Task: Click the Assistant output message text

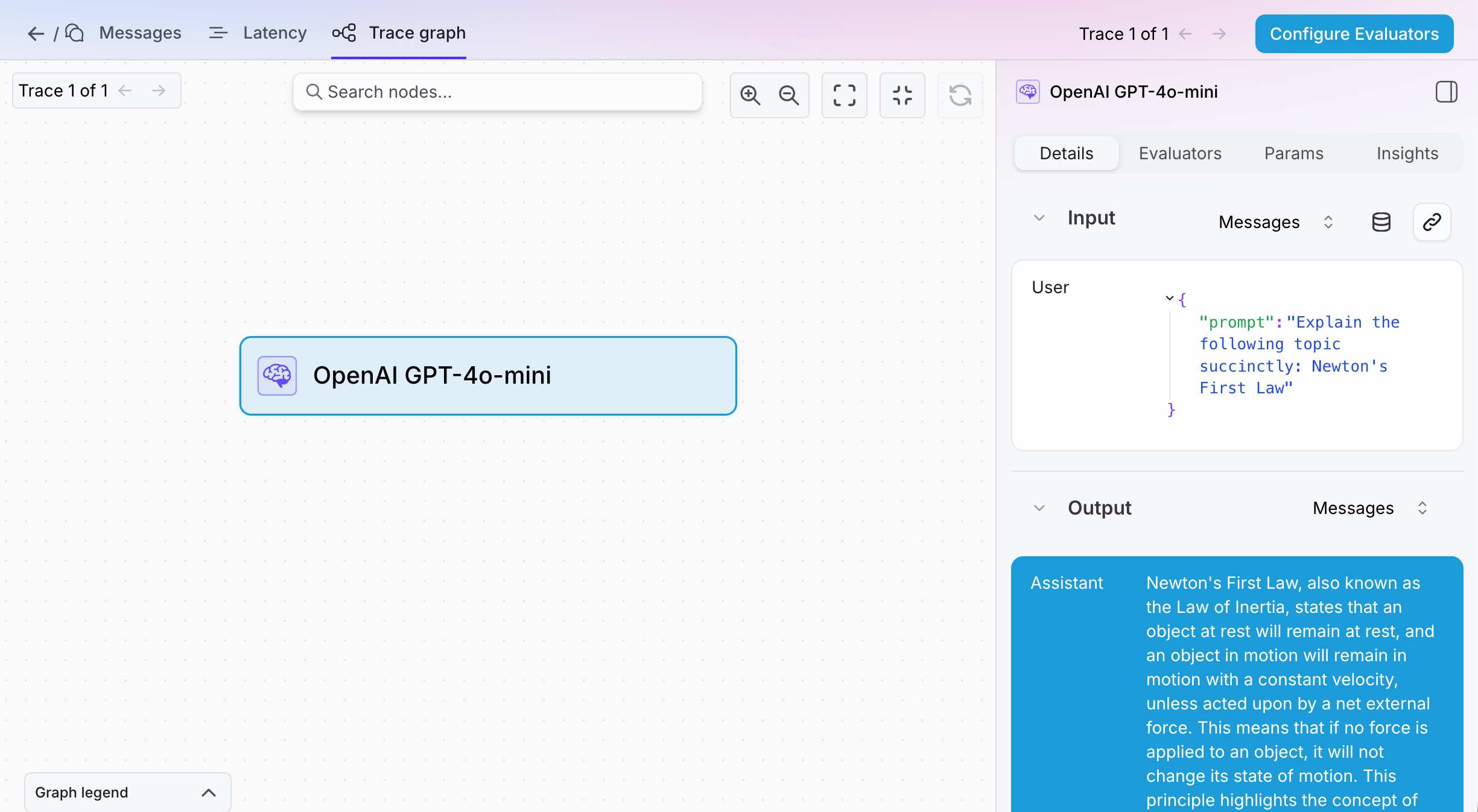Action: click(1290, 691)
